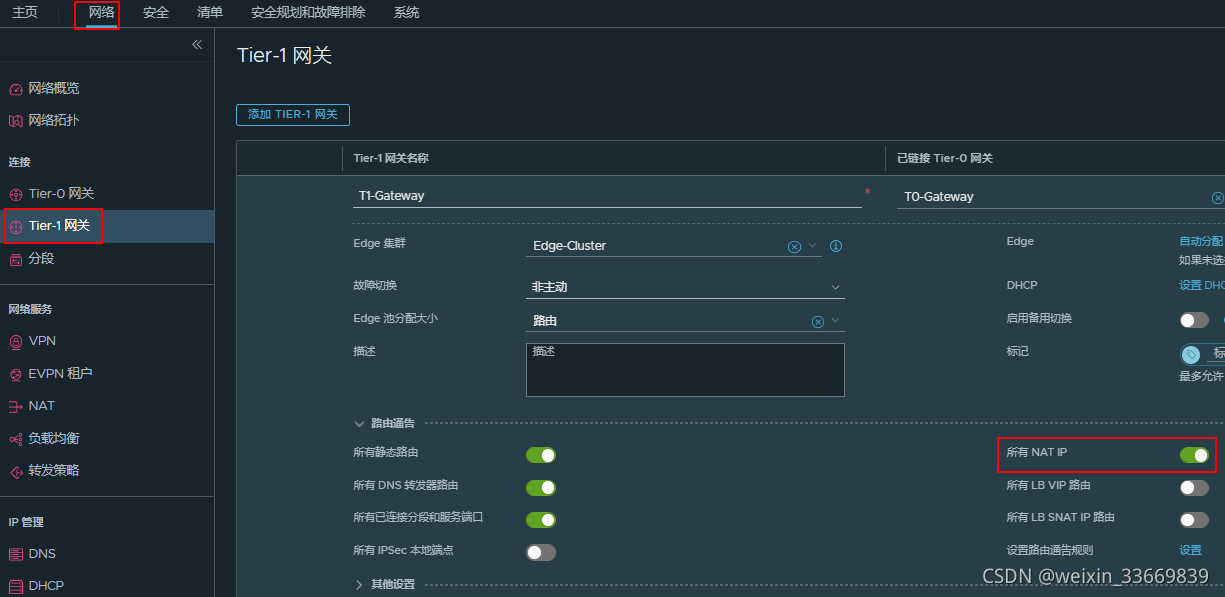Enable 所有 IPSec 本地端点 switch

(x=541, y=552)
